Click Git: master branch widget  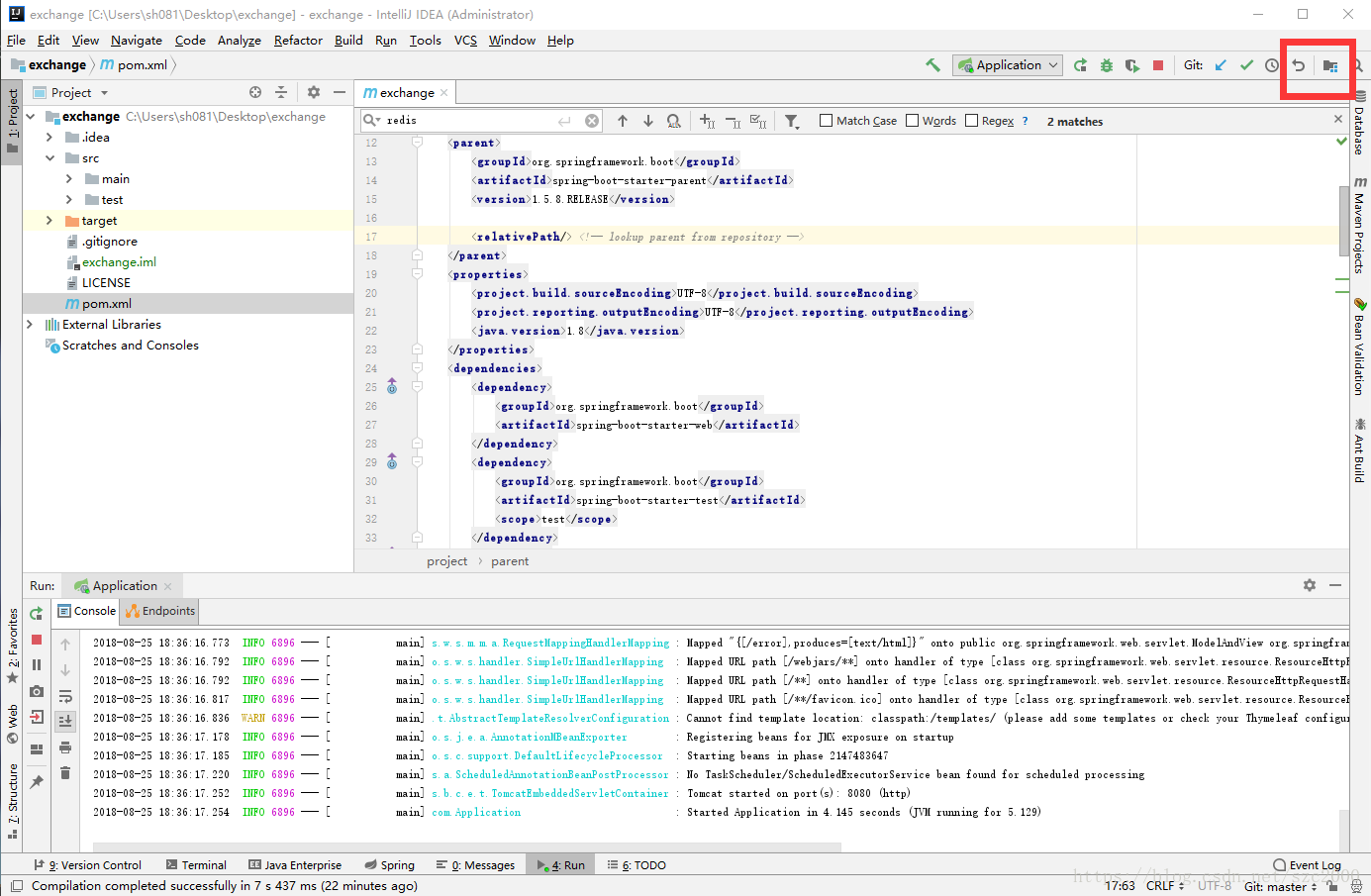[x=1280, y=886]
